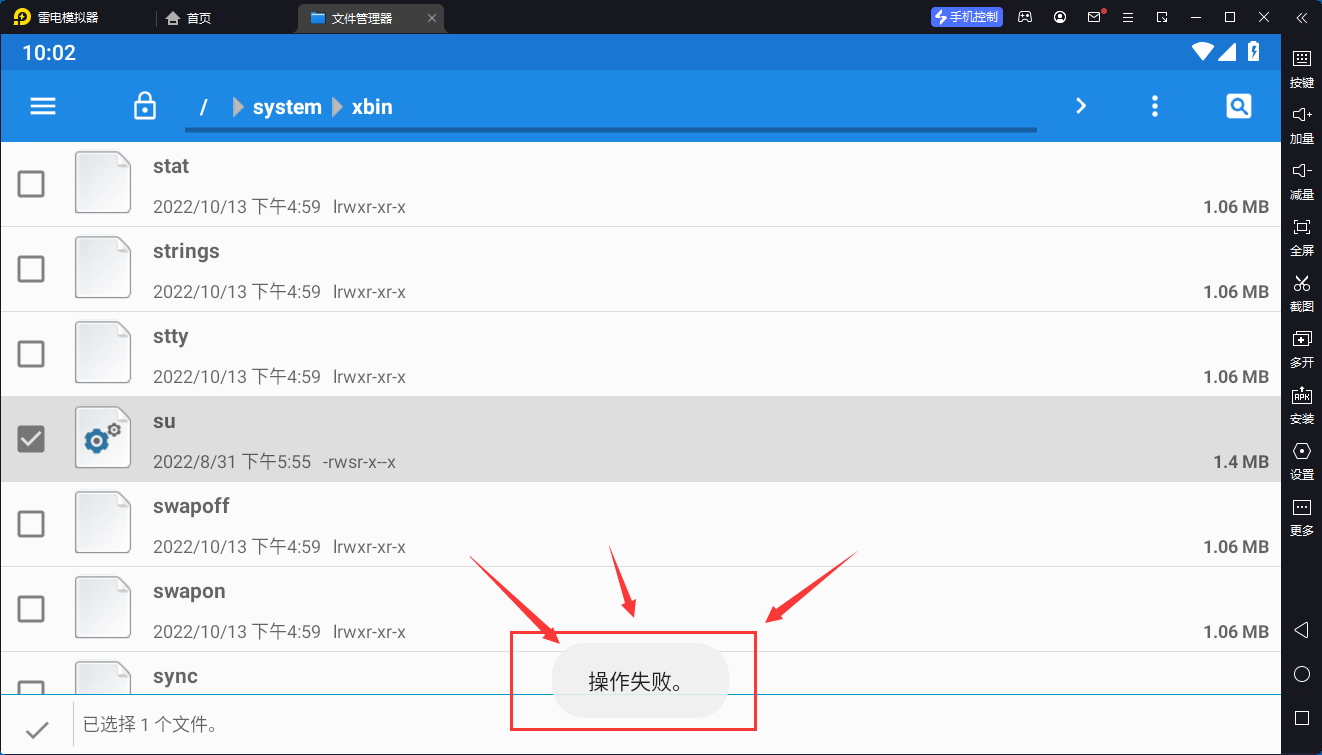Expand path with the right chevron arrow
This screenshot has height=755, width=1322.
coord(1081,106)
